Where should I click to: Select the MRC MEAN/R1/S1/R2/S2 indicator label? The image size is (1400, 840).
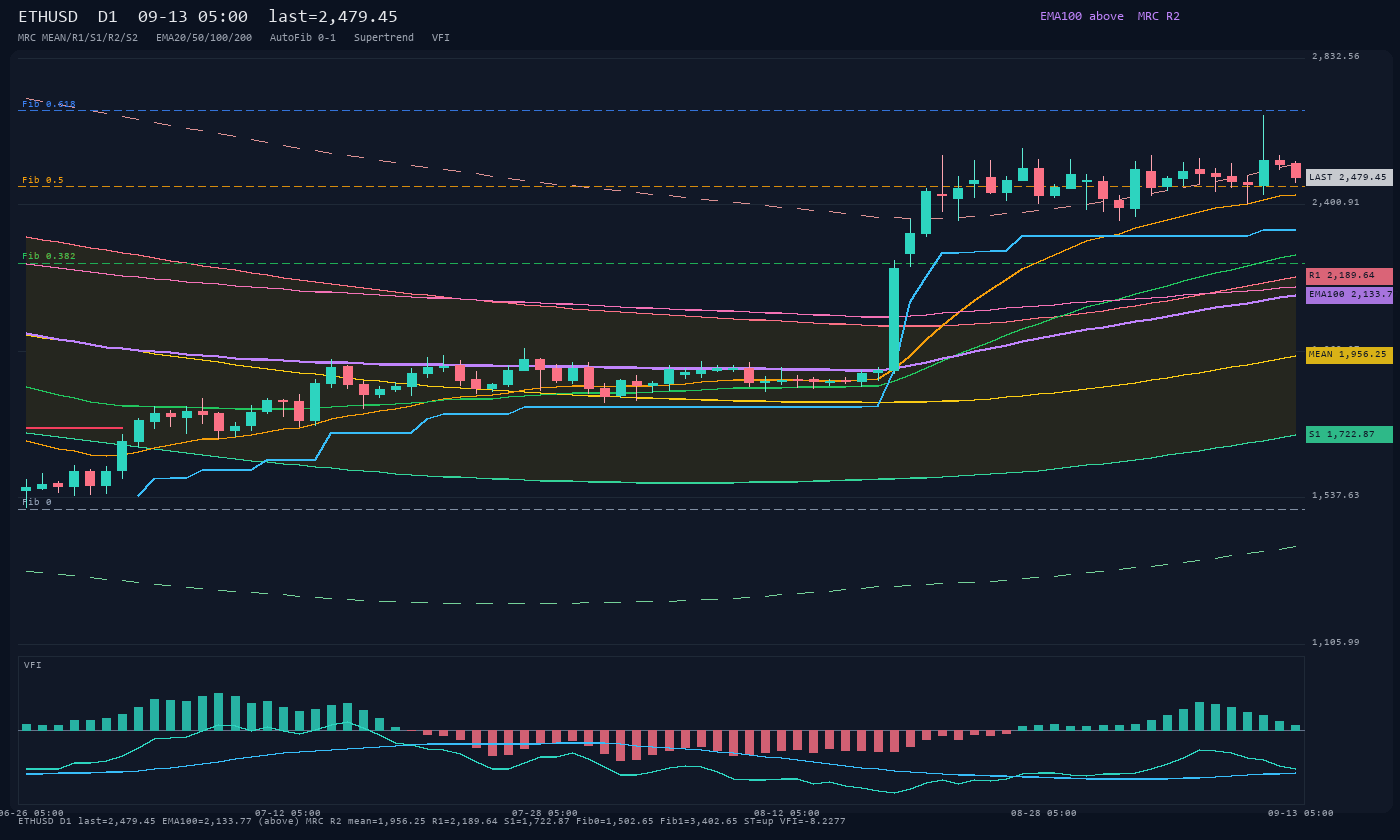[78, 38]
